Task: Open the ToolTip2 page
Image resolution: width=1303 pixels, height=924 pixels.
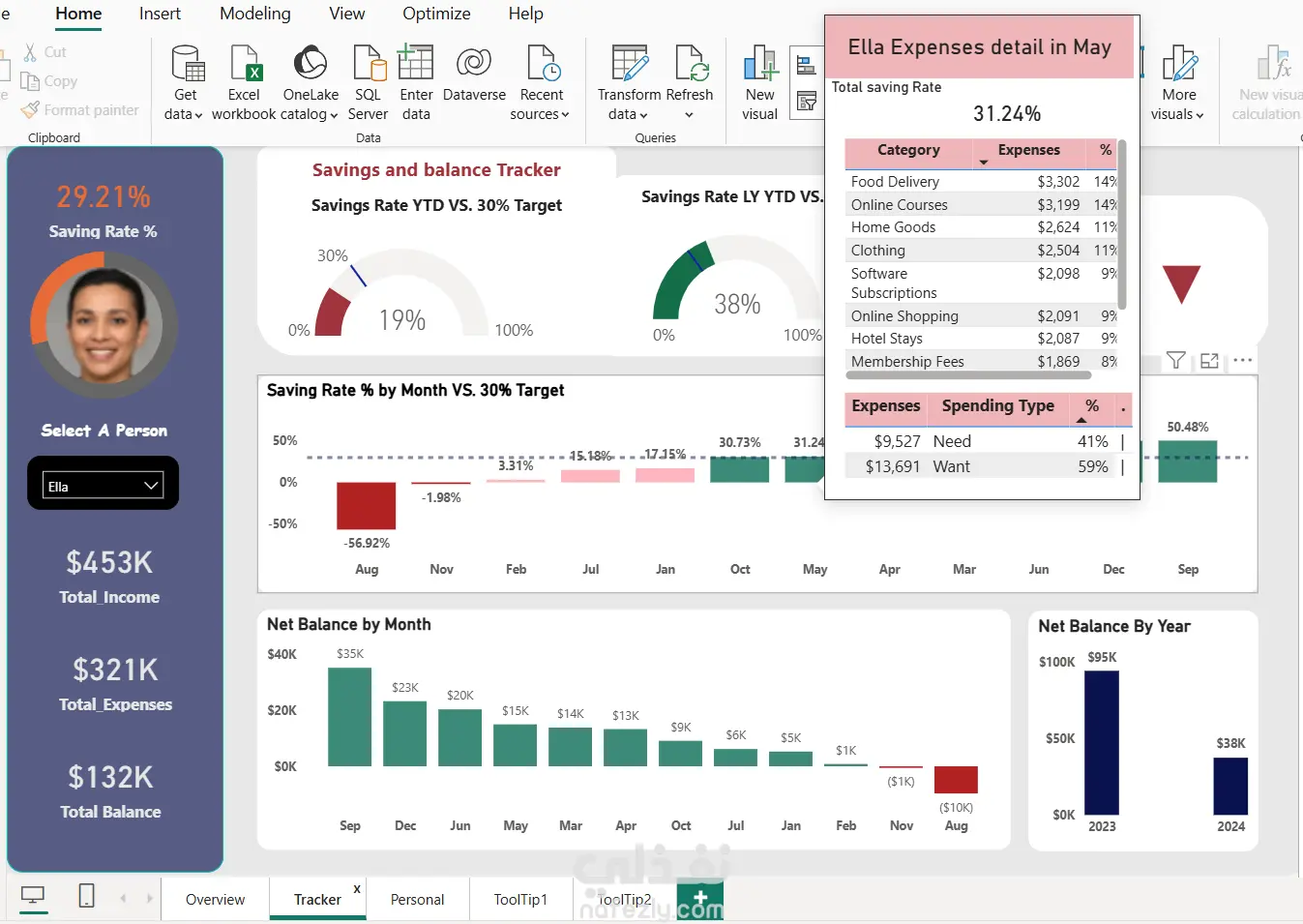Action: point(625,900)
